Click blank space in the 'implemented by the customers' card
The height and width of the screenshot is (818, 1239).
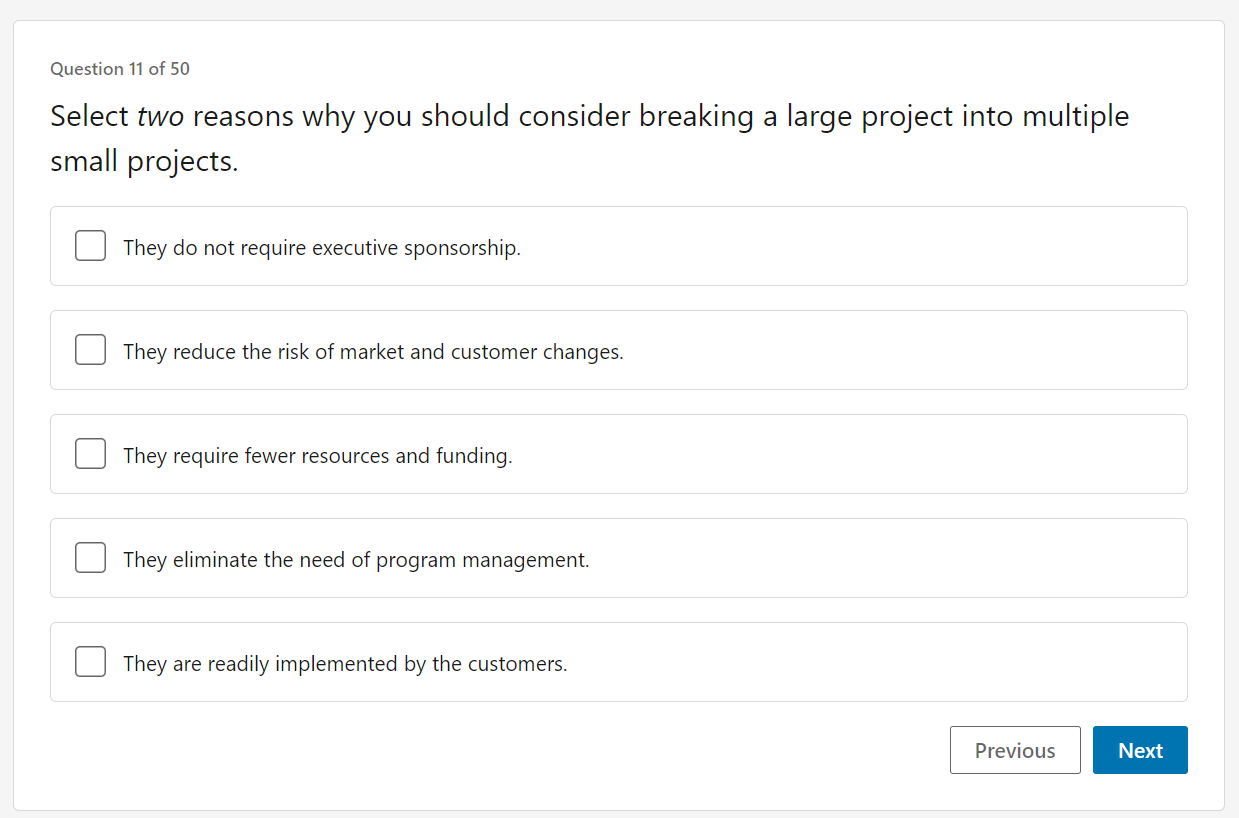[880, 662]
